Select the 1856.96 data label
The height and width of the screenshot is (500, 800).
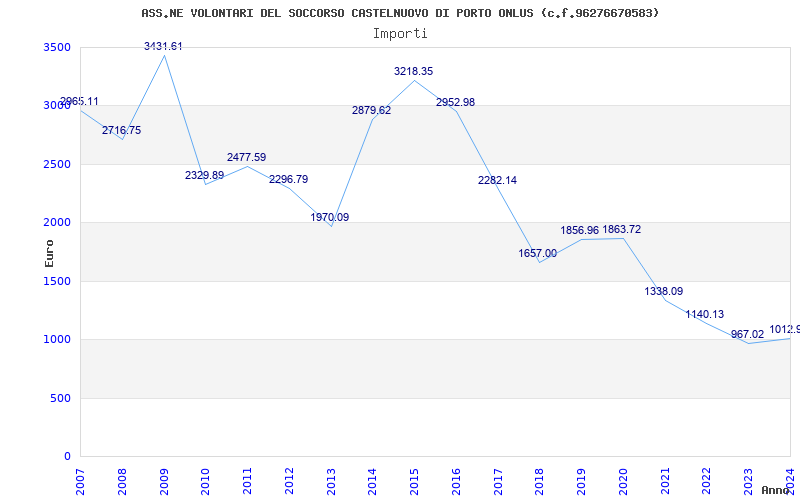pyautogui.click(x=580, y=230)
